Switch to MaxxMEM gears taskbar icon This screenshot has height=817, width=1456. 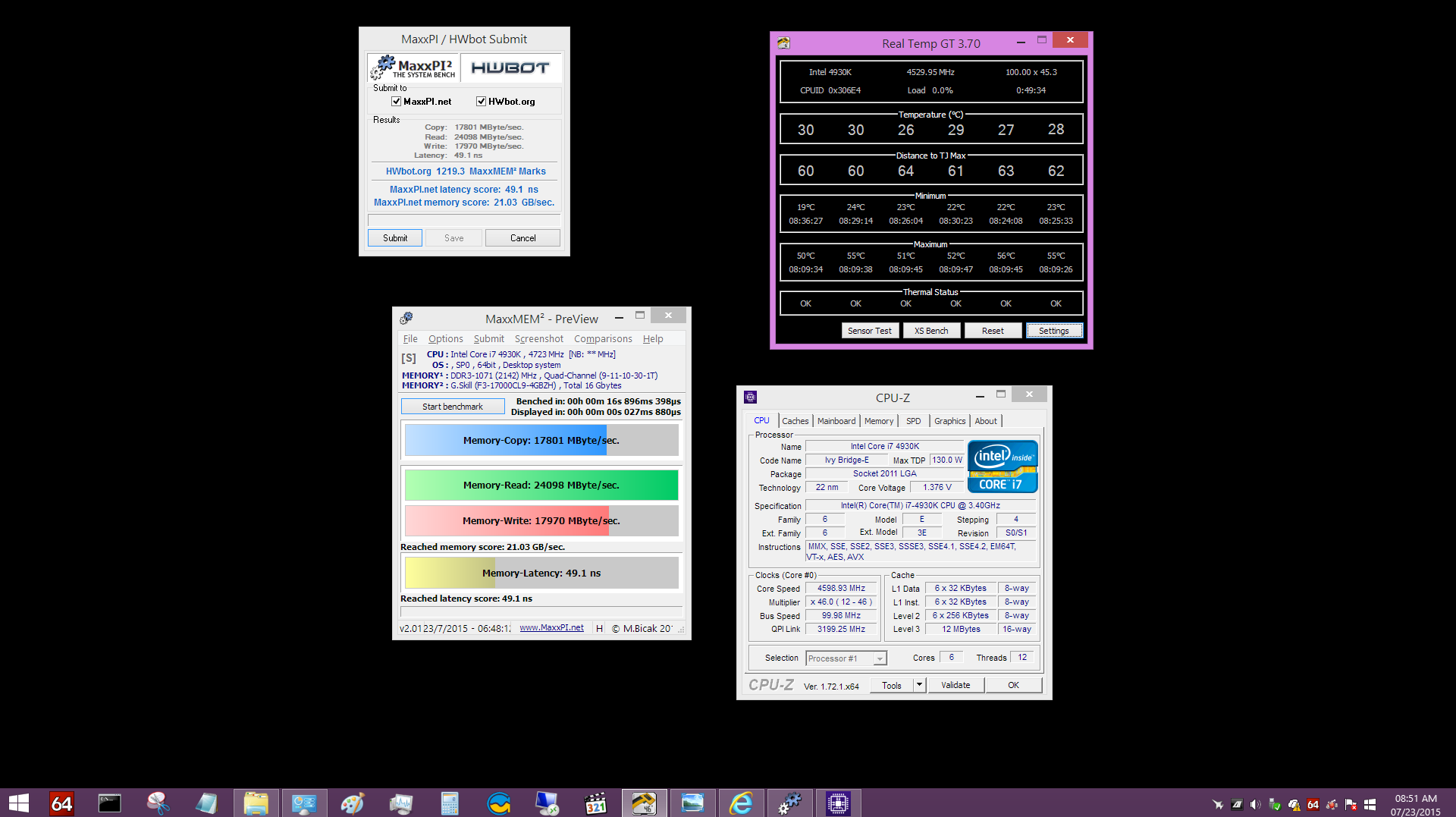click(x=789, y=803)
